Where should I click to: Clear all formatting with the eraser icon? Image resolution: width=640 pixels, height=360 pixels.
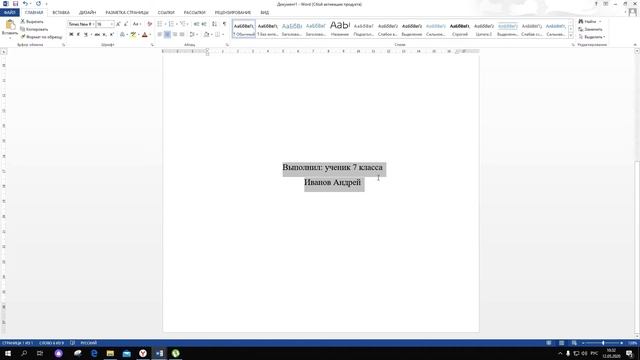149,24
